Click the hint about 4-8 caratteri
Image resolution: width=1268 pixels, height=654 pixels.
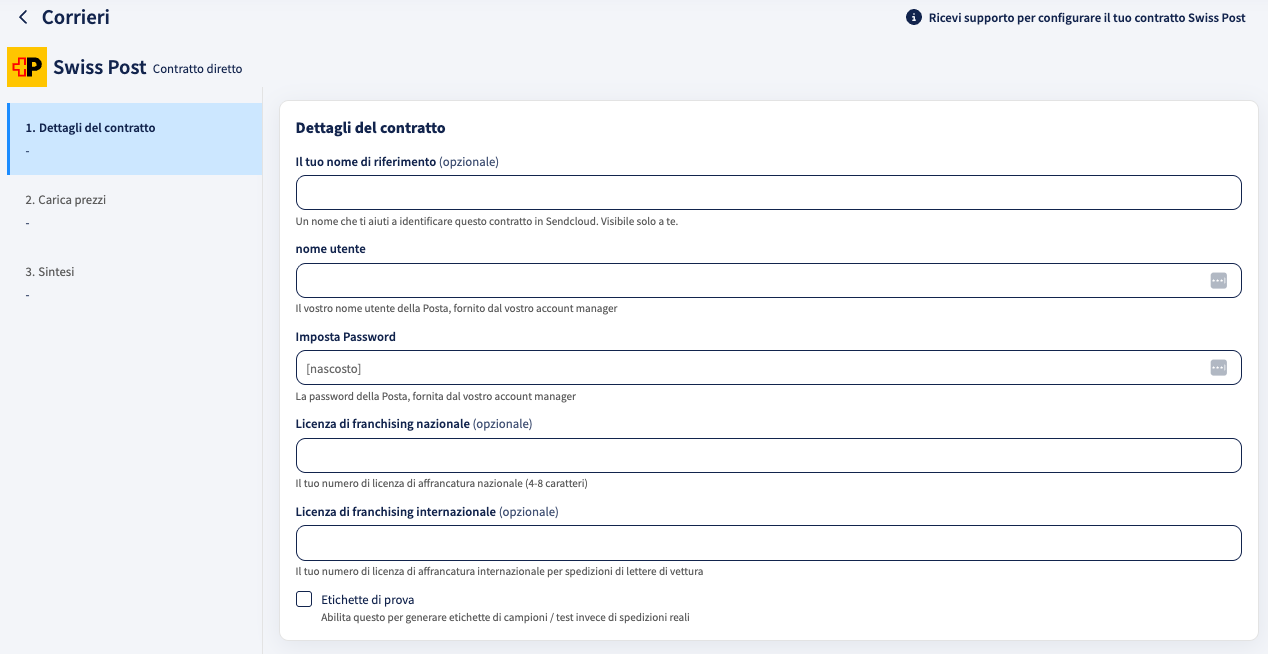pyautogui.click(x=441, y=483)
